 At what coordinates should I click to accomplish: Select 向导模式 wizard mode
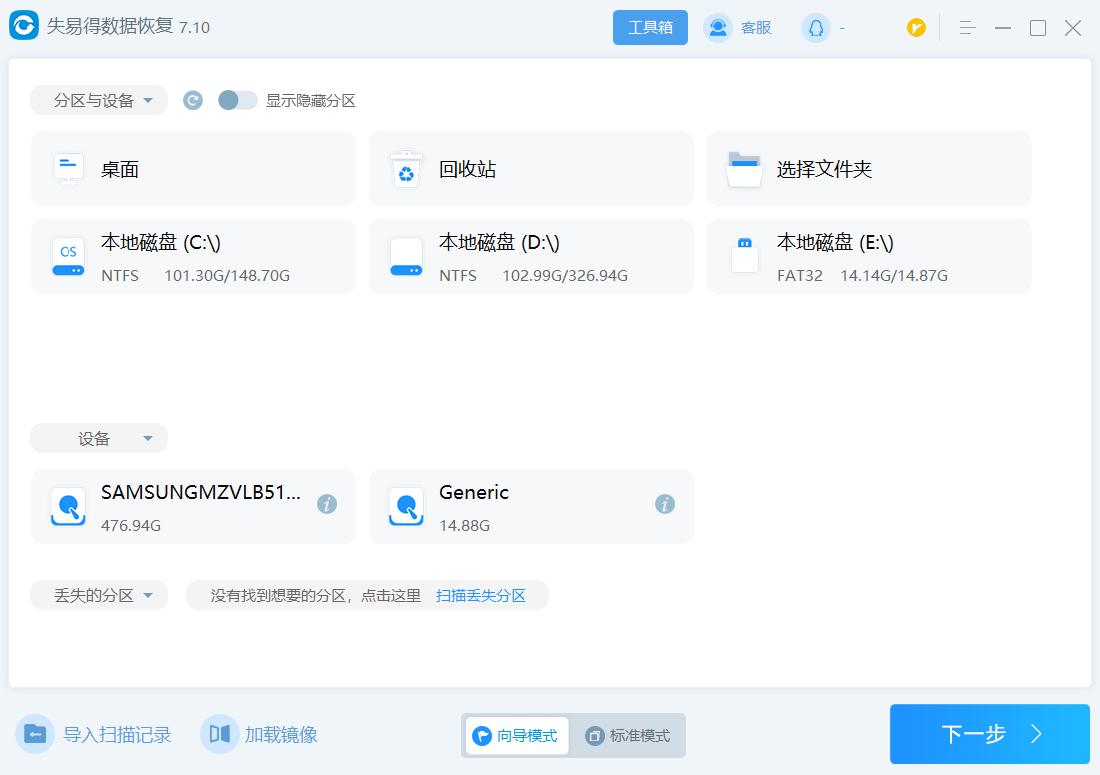click(516, 735)
